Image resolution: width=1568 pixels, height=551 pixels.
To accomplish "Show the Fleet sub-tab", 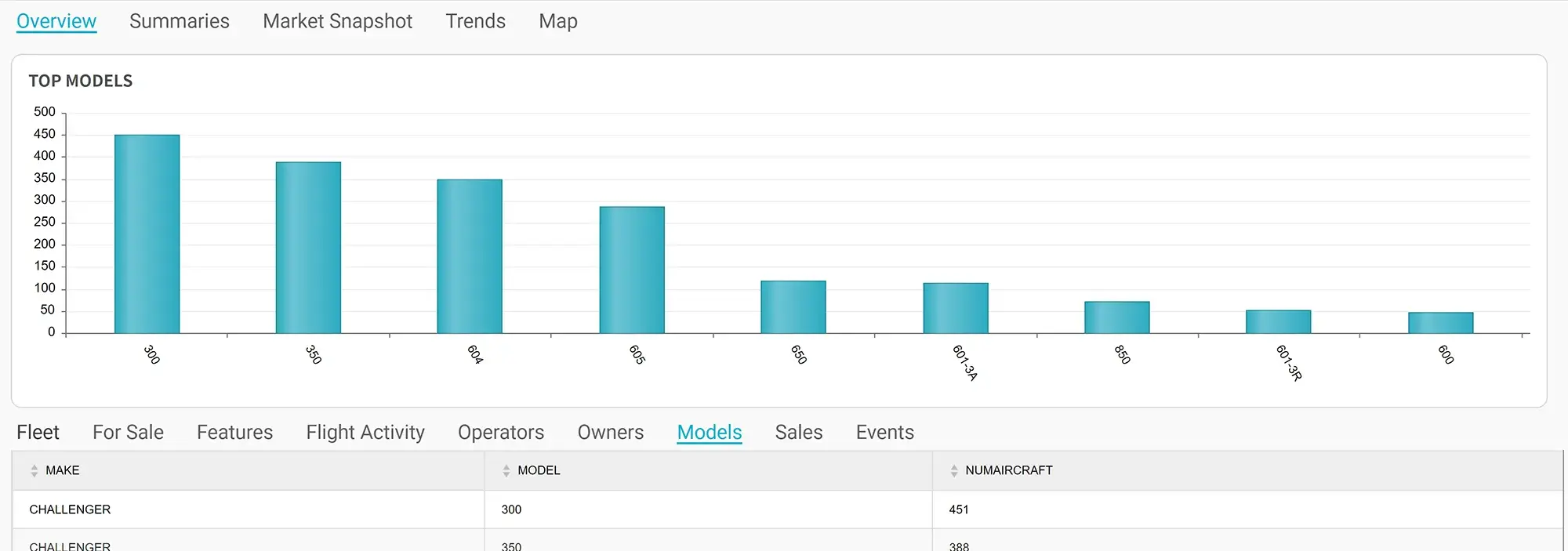I will click(38, 432).
